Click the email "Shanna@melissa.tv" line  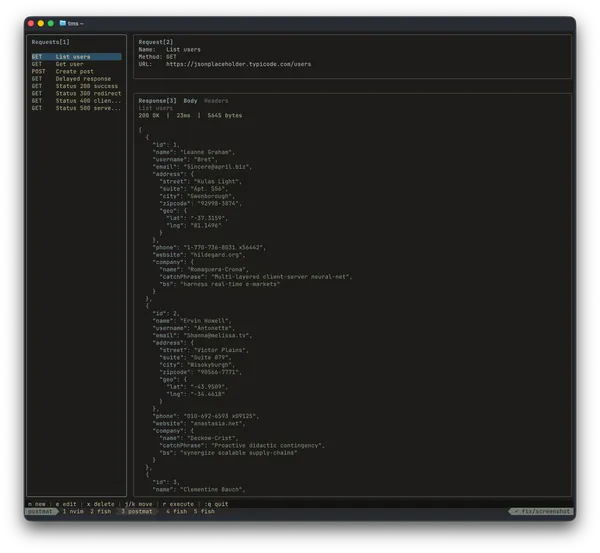[x=202, y=335]
